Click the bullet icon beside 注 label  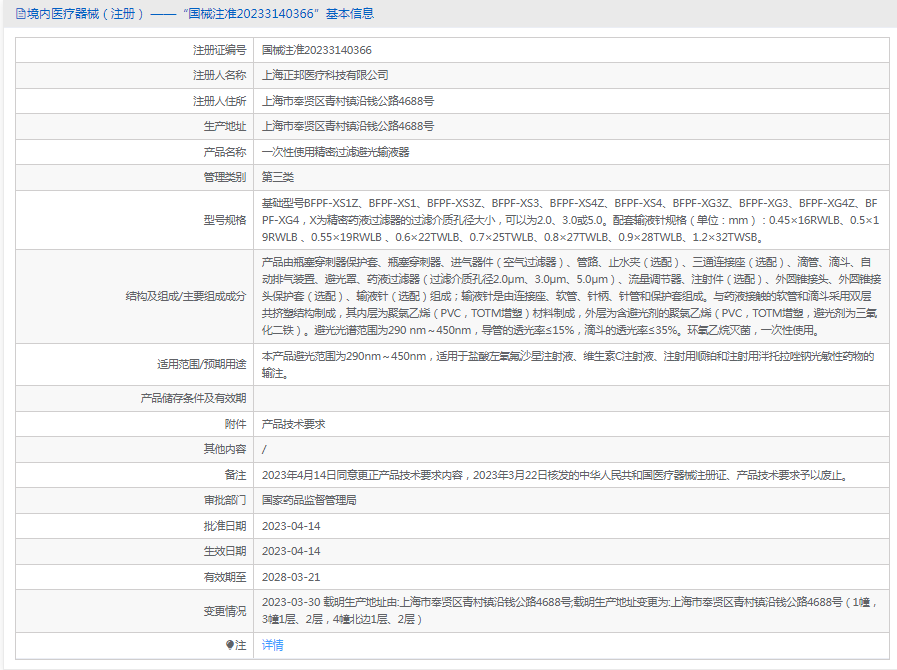click(230, 645)
